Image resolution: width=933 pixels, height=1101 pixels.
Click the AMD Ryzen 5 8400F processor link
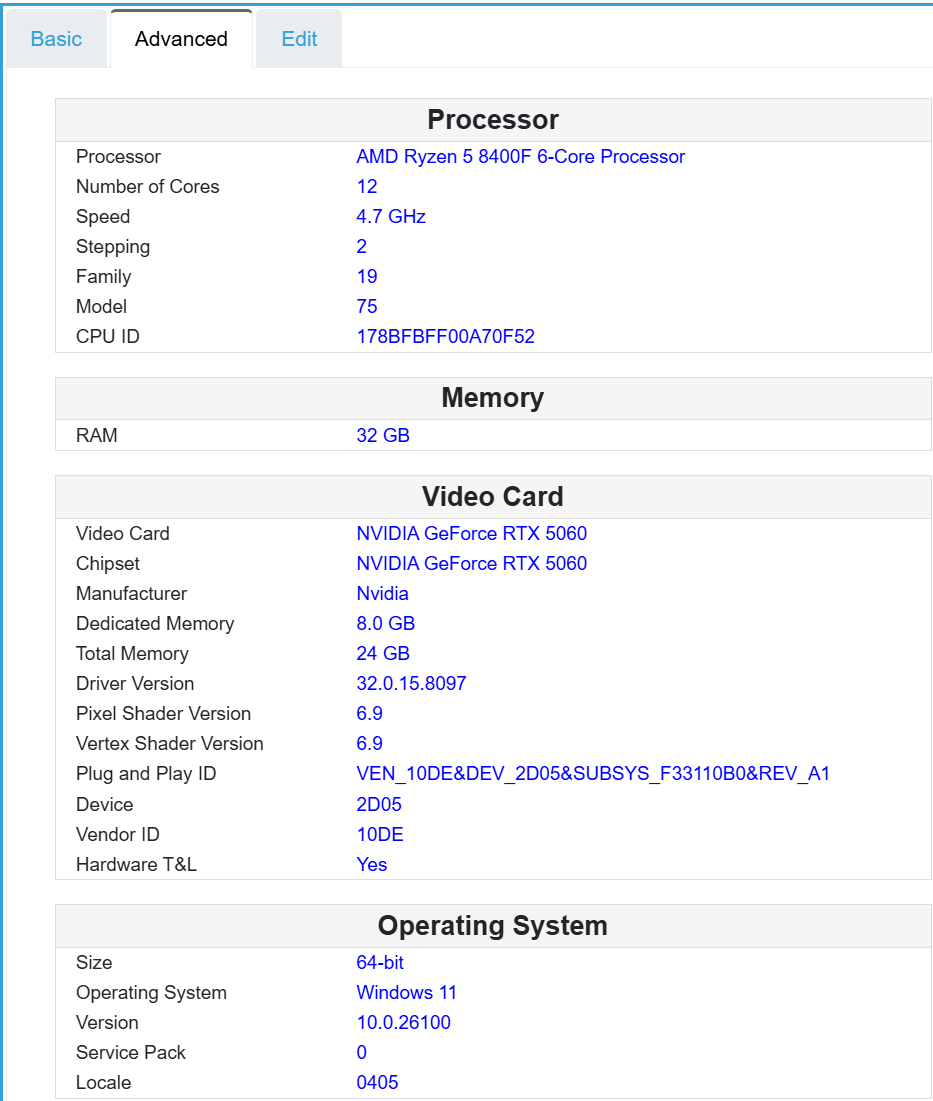click(520, 156)
